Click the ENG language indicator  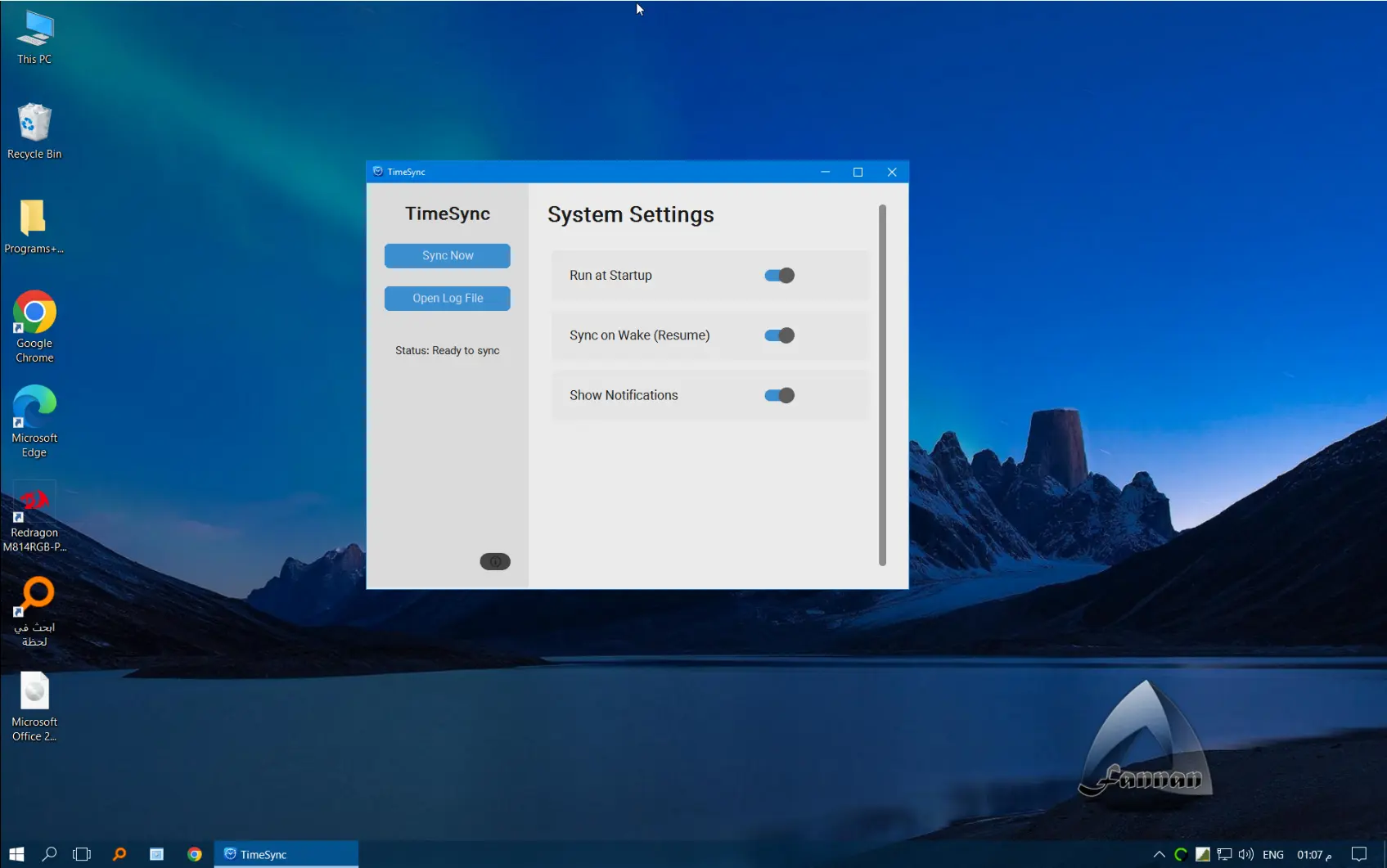1273,854
